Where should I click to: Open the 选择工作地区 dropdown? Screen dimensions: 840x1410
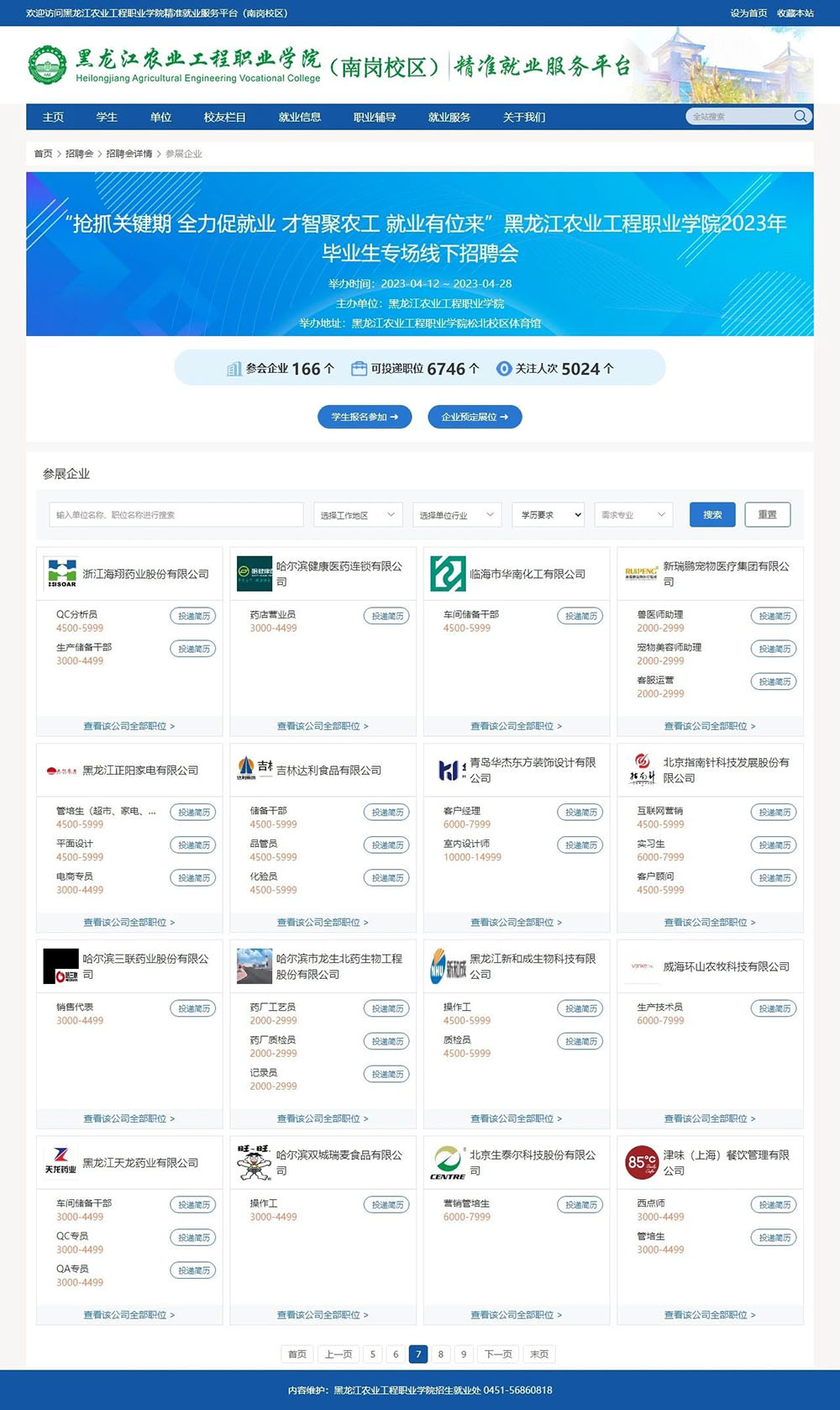point(358,515)
